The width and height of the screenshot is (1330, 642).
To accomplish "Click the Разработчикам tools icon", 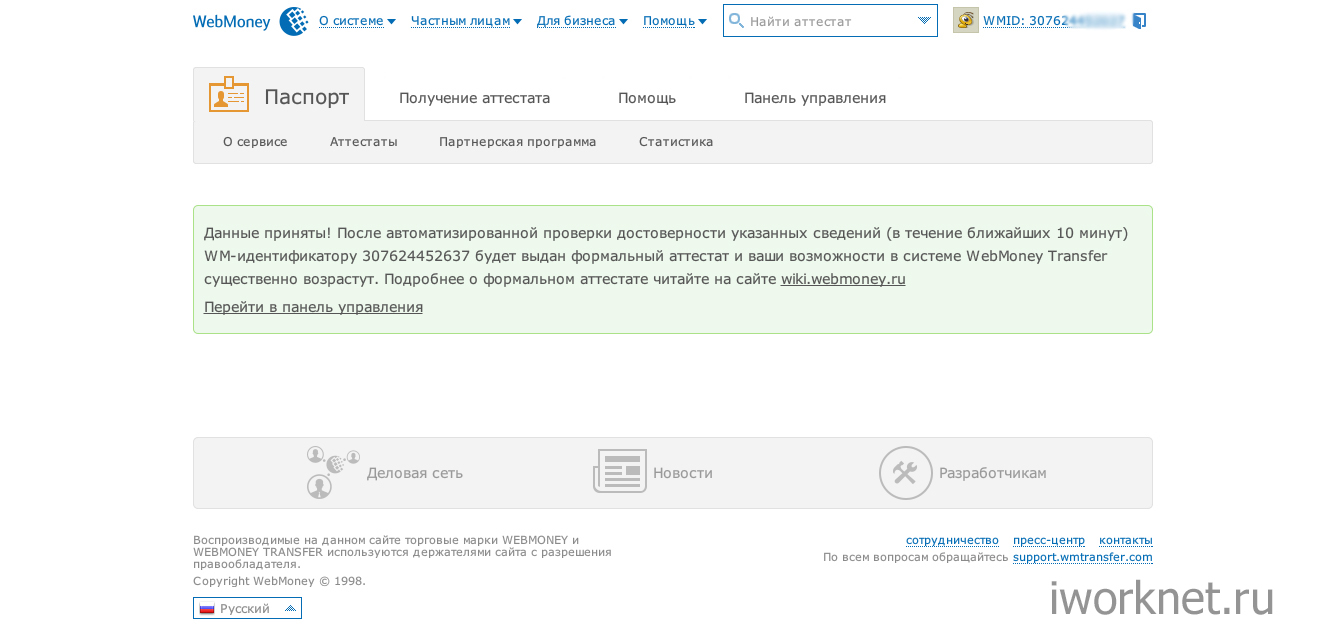I will 905,473.
